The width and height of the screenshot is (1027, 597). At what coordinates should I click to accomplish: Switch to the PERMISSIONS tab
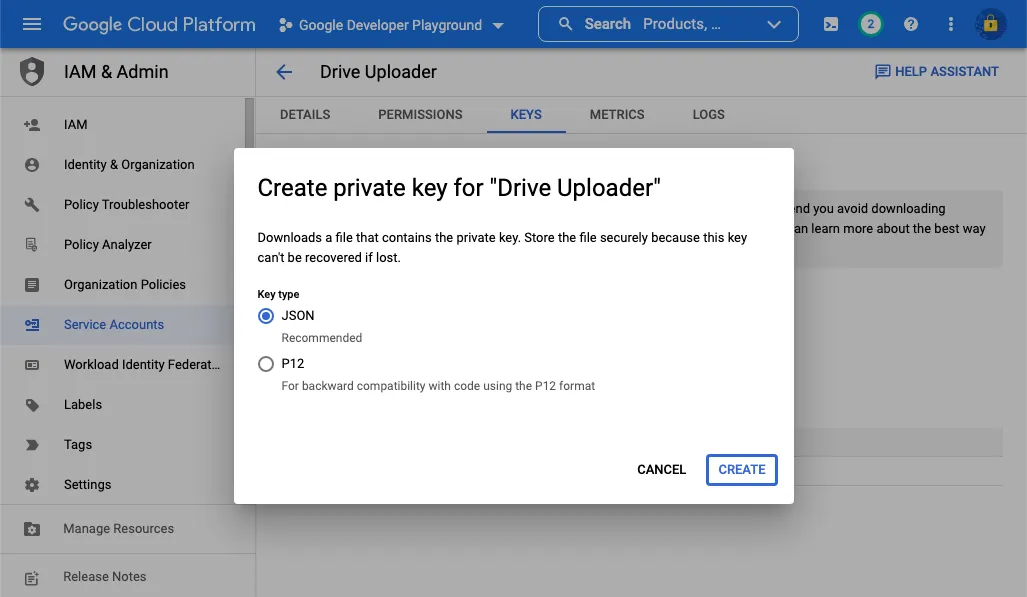pos(420,114)
